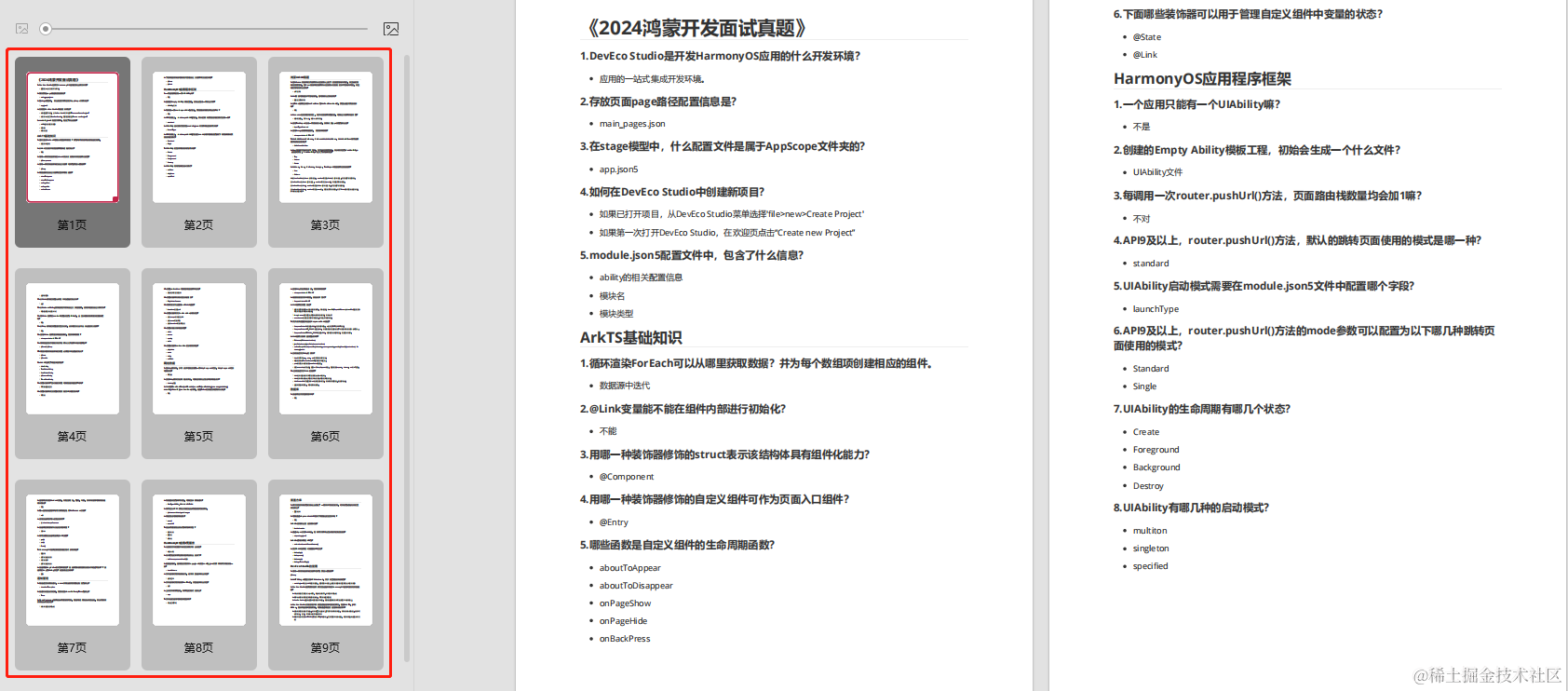Select the 第8页 page thumbnail
1568x691 pixels.
[199, 575]
